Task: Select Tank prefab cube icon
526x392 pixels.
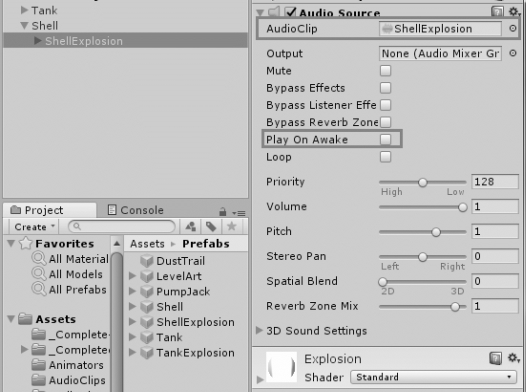Action: pyautogui.click(x=147, y=337)
